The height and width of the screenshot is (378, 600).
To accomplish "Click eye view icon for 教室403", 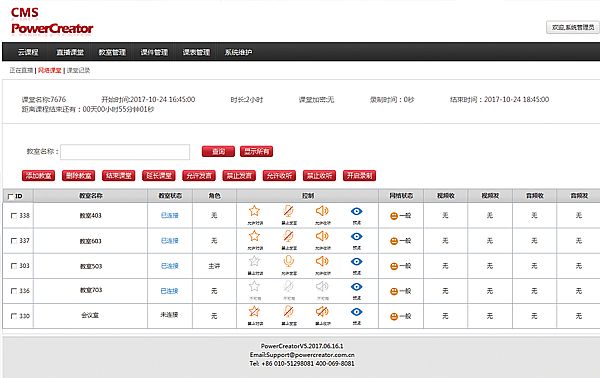I will (356, 211).
